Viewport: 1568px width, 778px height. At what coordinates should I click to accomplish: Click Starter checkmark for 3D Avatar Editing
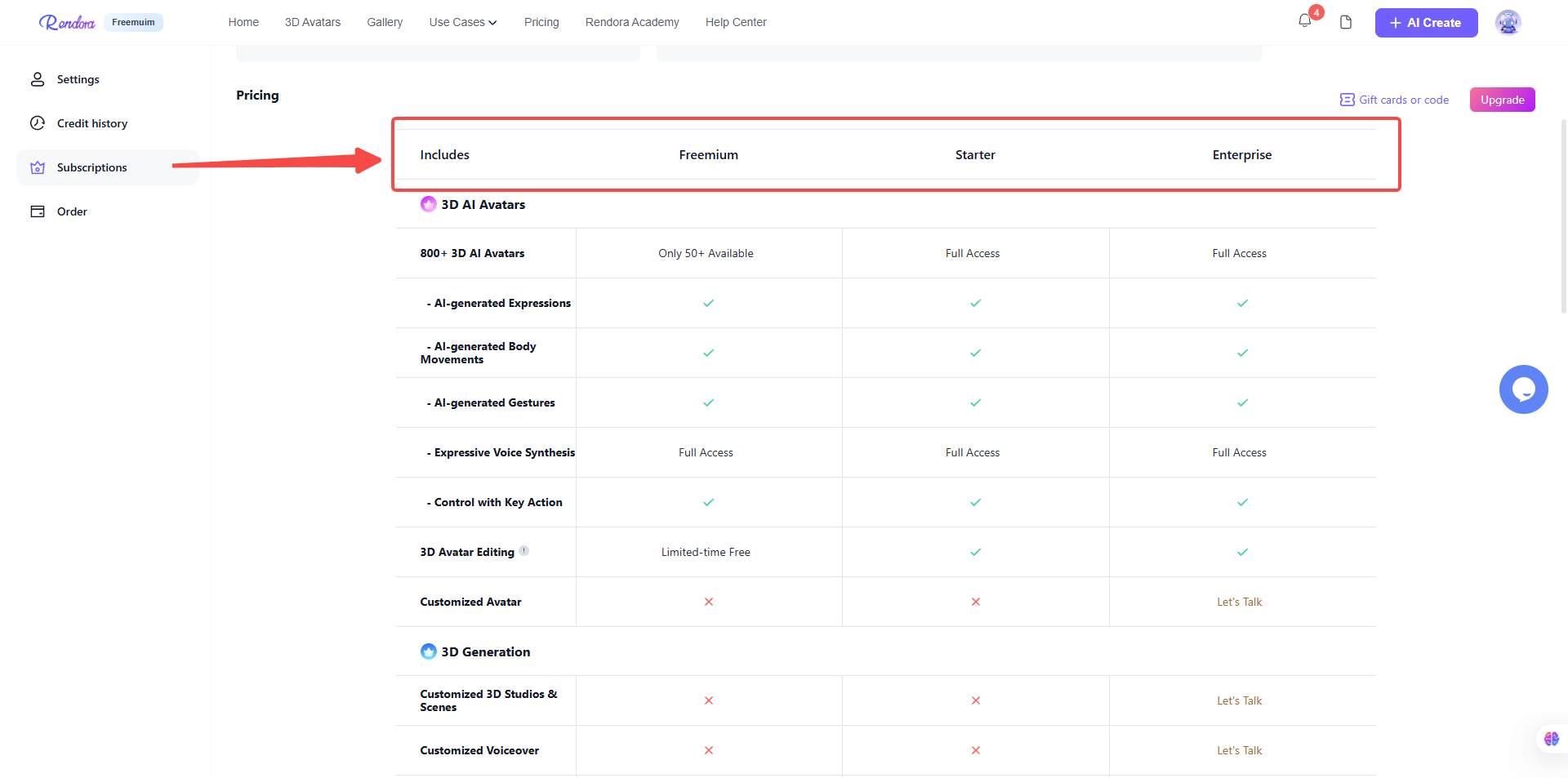point(975,552)
